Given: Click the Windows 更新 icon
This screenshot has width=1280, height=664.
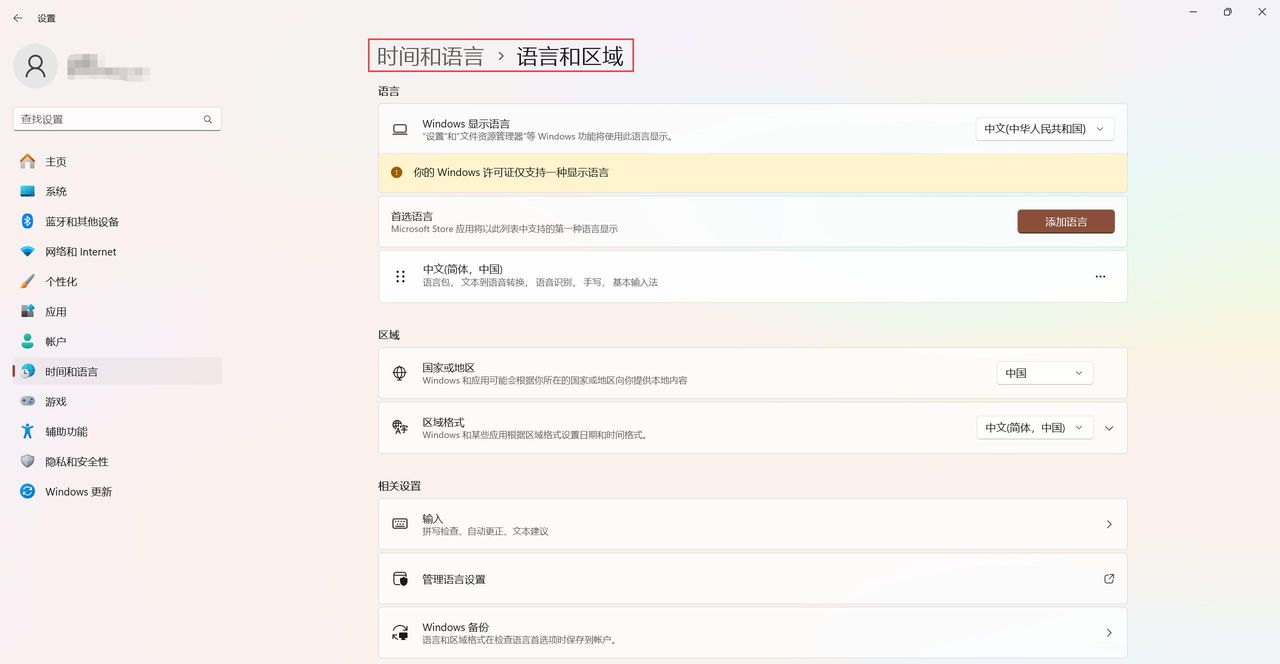Looking at the screenshot, I should tap(27, 491).
